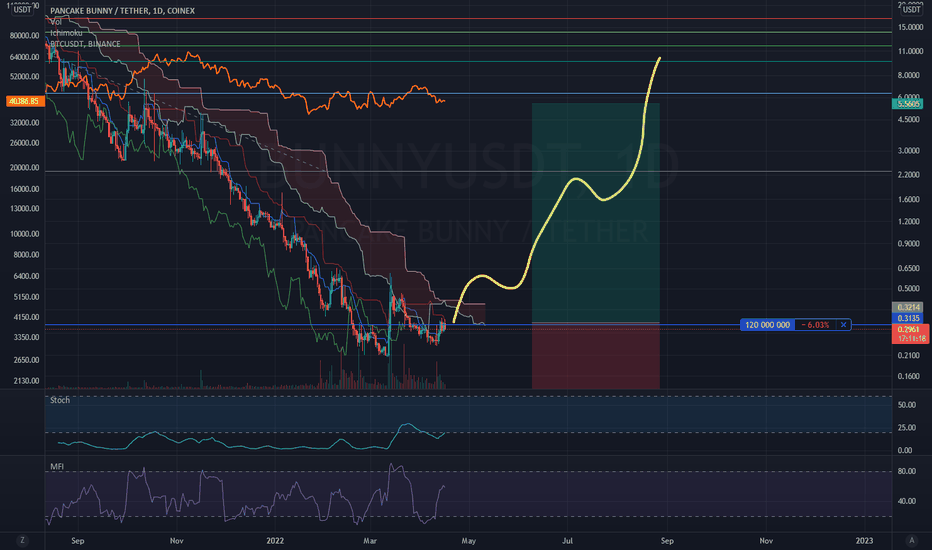
Task: Click the 20000.00 left axis value
Action: point(24,168)
